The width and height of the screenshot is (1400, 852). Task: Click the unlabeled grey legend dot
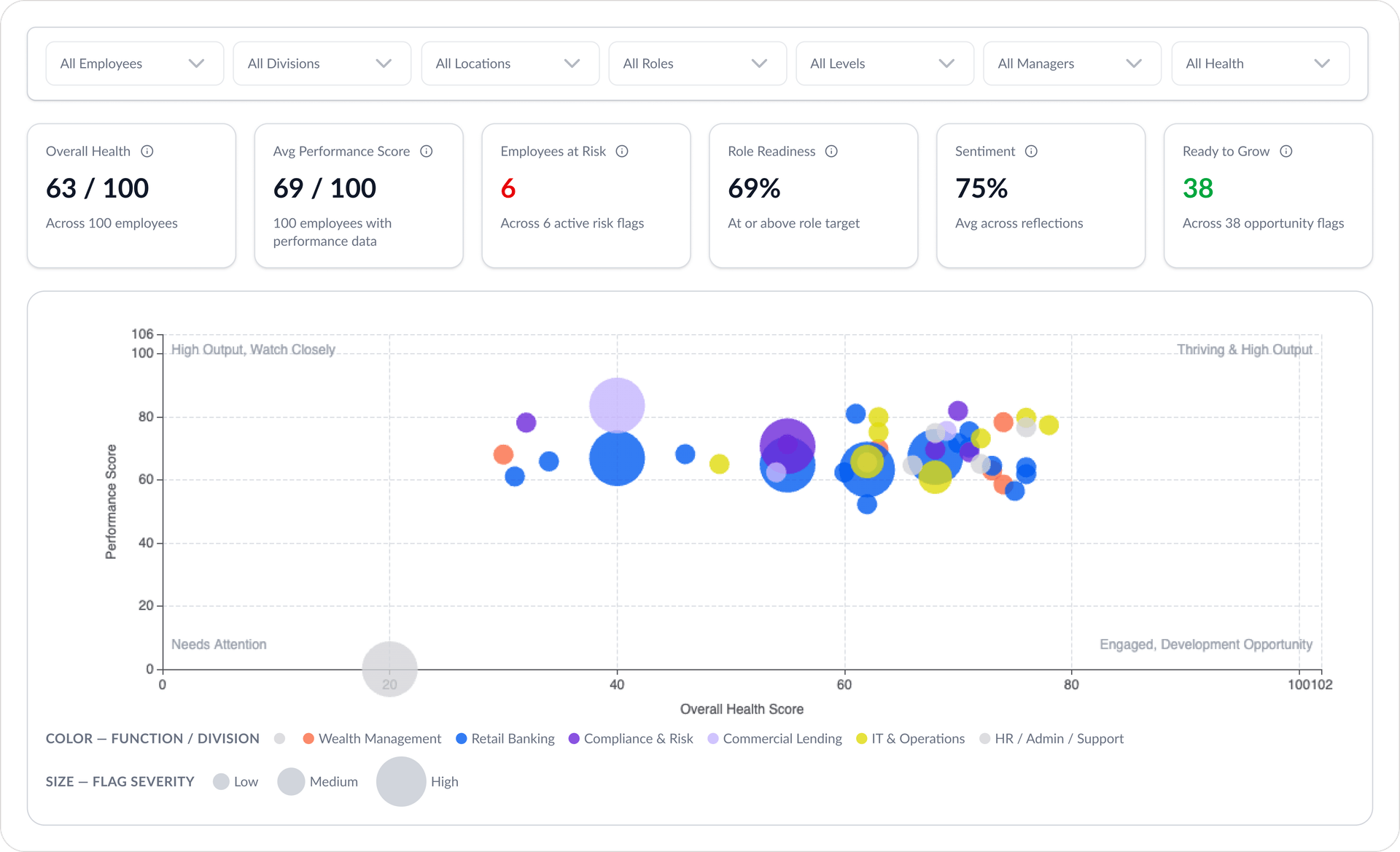[279, 738]
